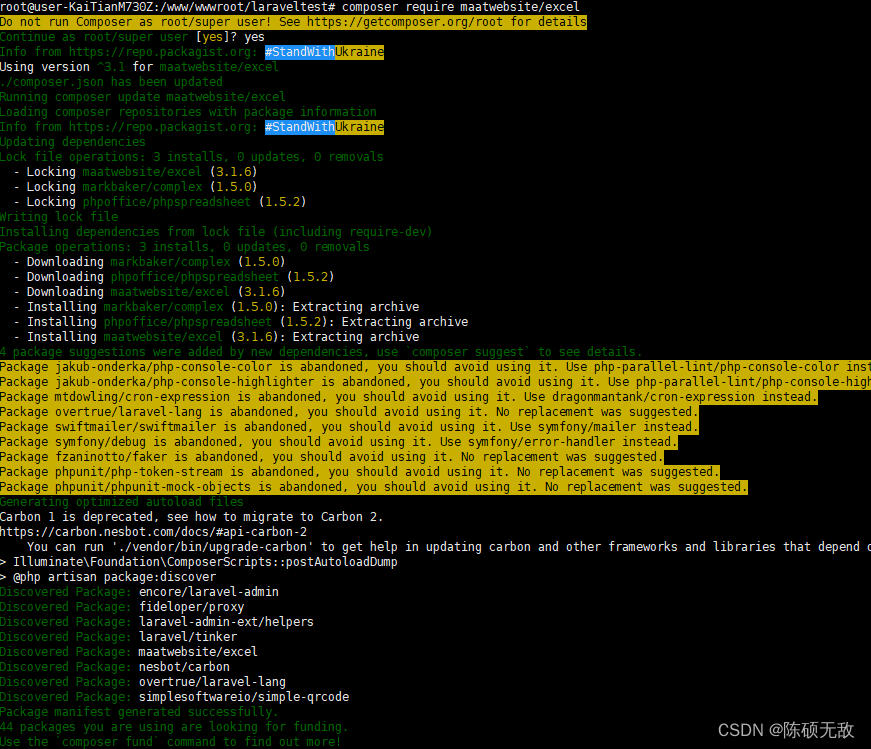Click 'Downloading maatwebsite/excel (3.1.6)' line
Image resolution: width=871 pixels, height=749 pixels.
149,292
